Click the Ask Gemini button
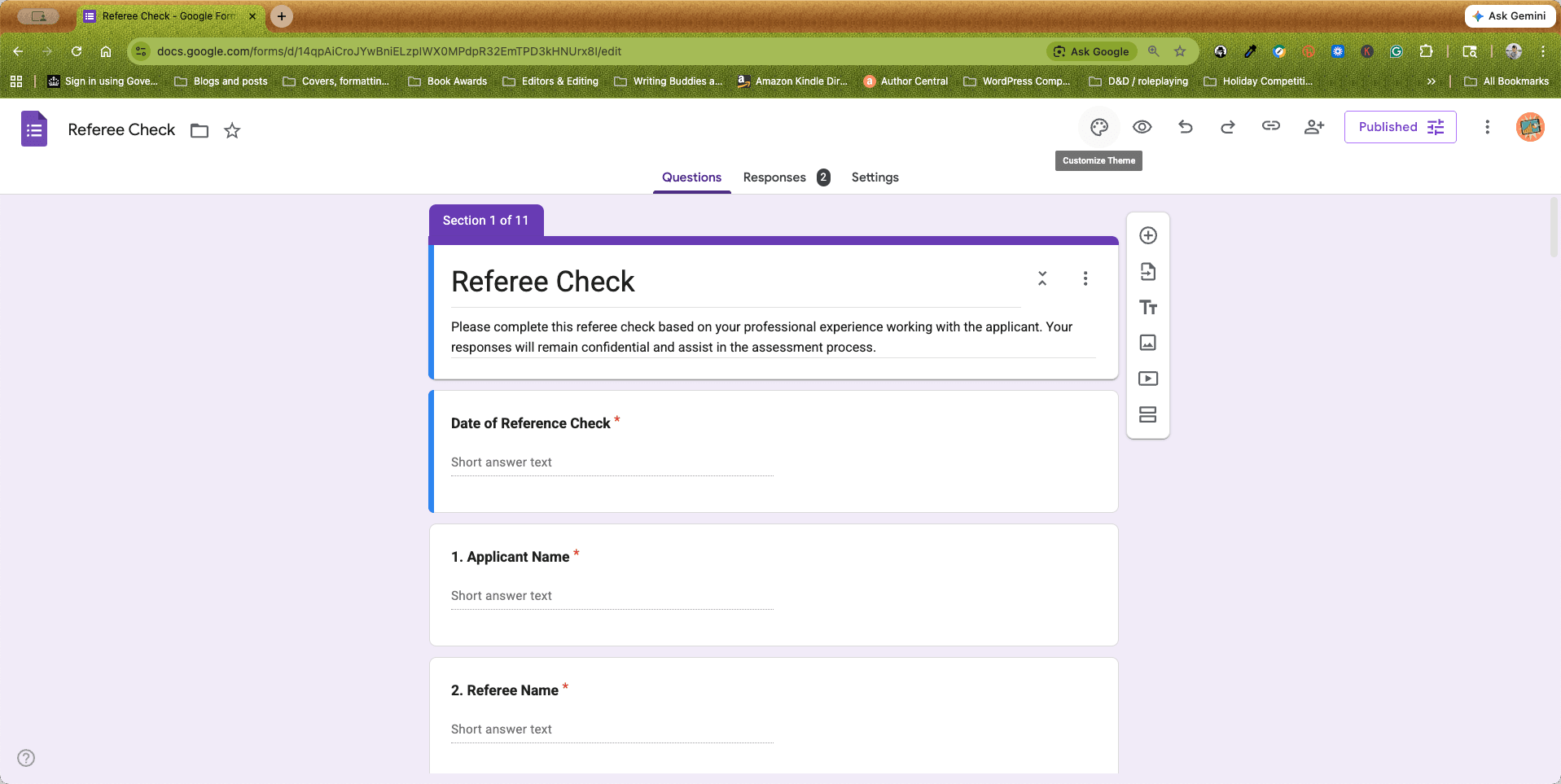Screen dimensions: 1561x784 tap(1510, 16)
